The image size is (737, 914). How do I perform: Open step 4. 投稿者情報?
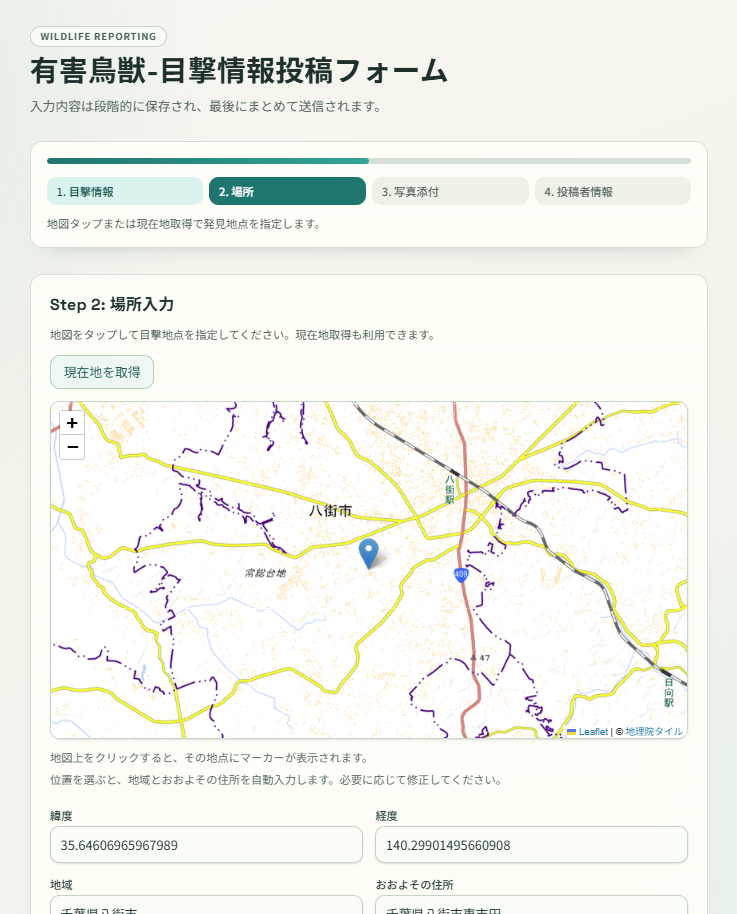(612, 191)
